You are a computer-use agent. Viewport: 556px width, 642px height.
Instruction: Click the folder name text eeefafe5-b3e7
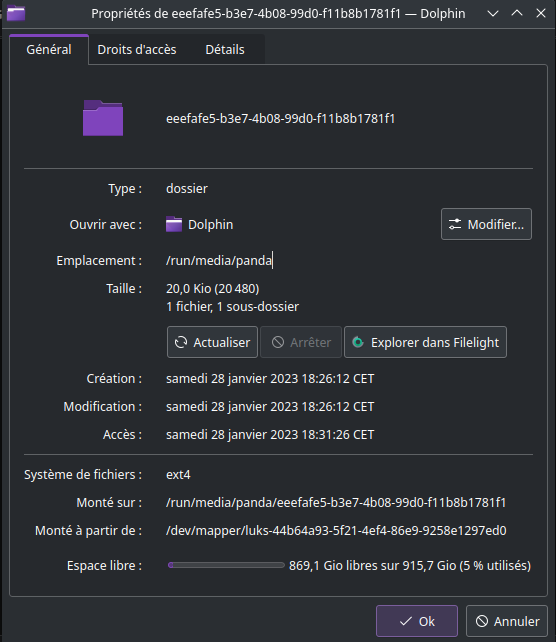click(280, 119)
